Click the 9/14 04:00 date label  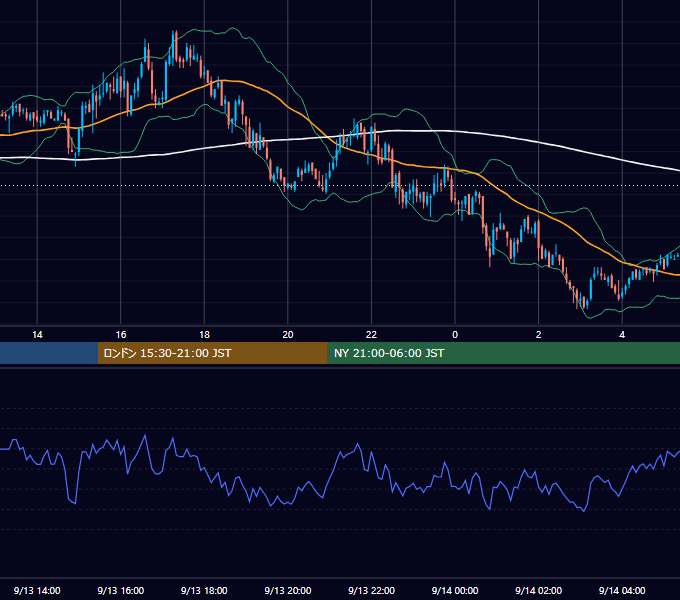pyautogui.click(x=622, y=590)
